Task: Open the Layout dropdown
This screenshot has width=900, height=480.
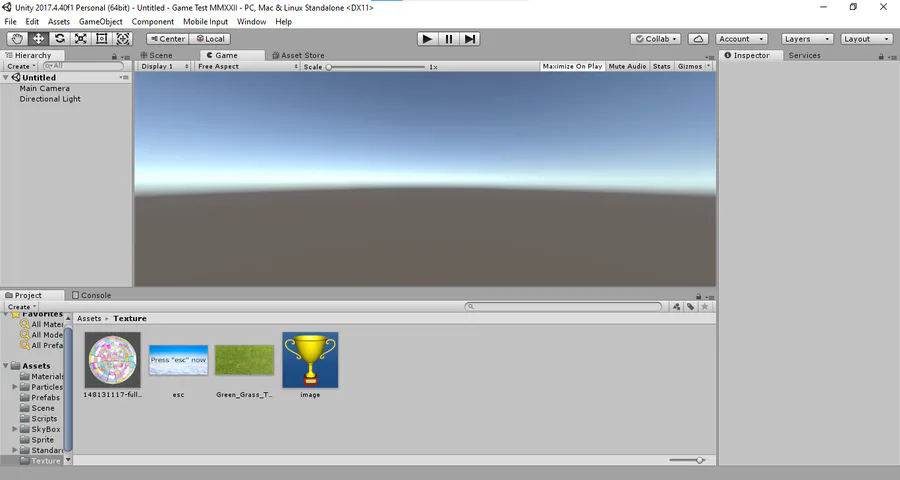Action: click(866, 38)
